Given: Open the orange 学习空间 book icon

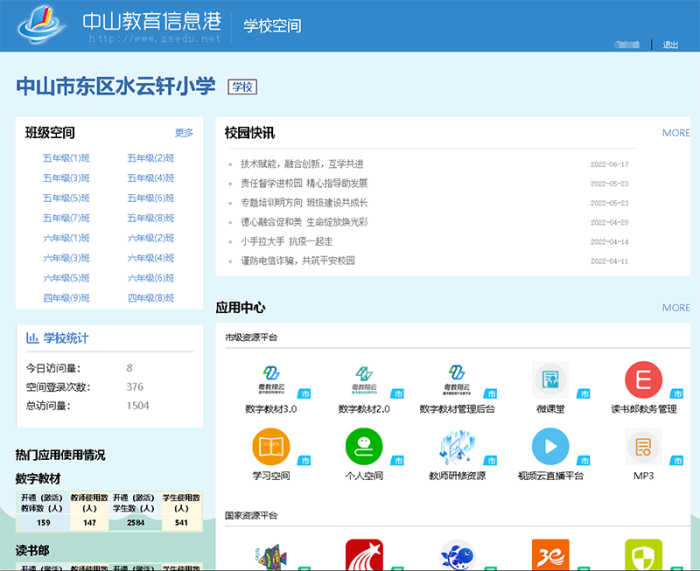Looking at the screenshot, I should [271, 447].
